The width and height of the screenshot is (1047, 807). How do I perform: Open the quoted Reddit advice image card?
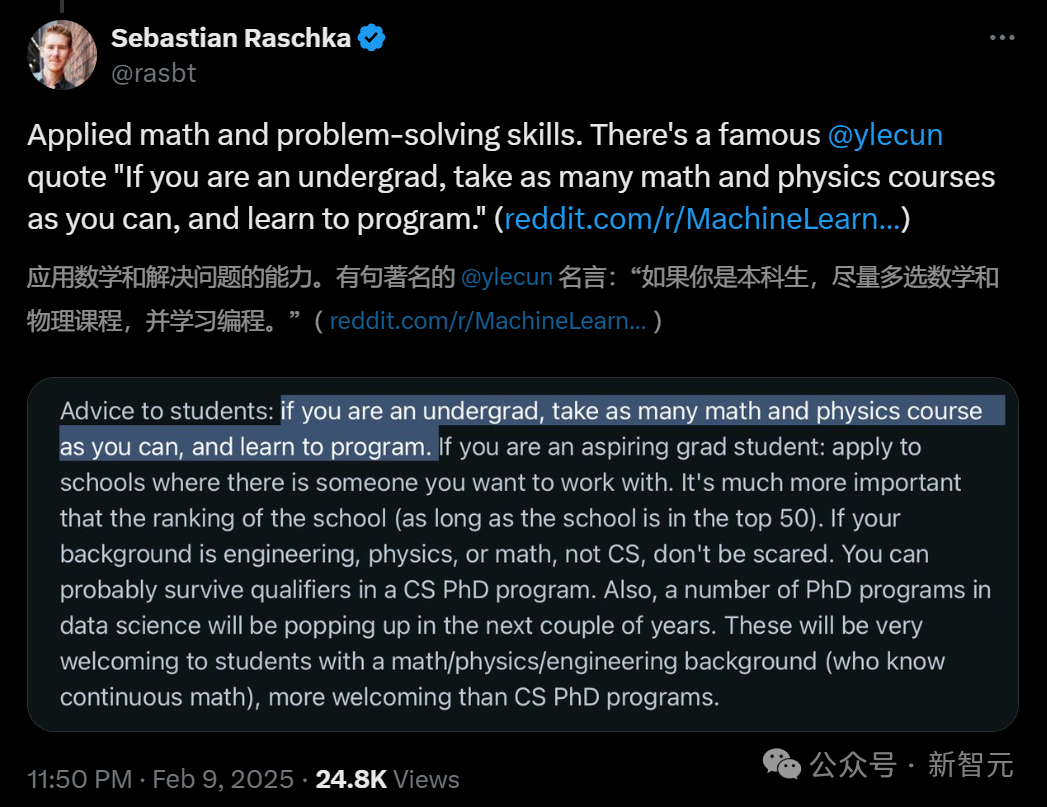point(523,554)
